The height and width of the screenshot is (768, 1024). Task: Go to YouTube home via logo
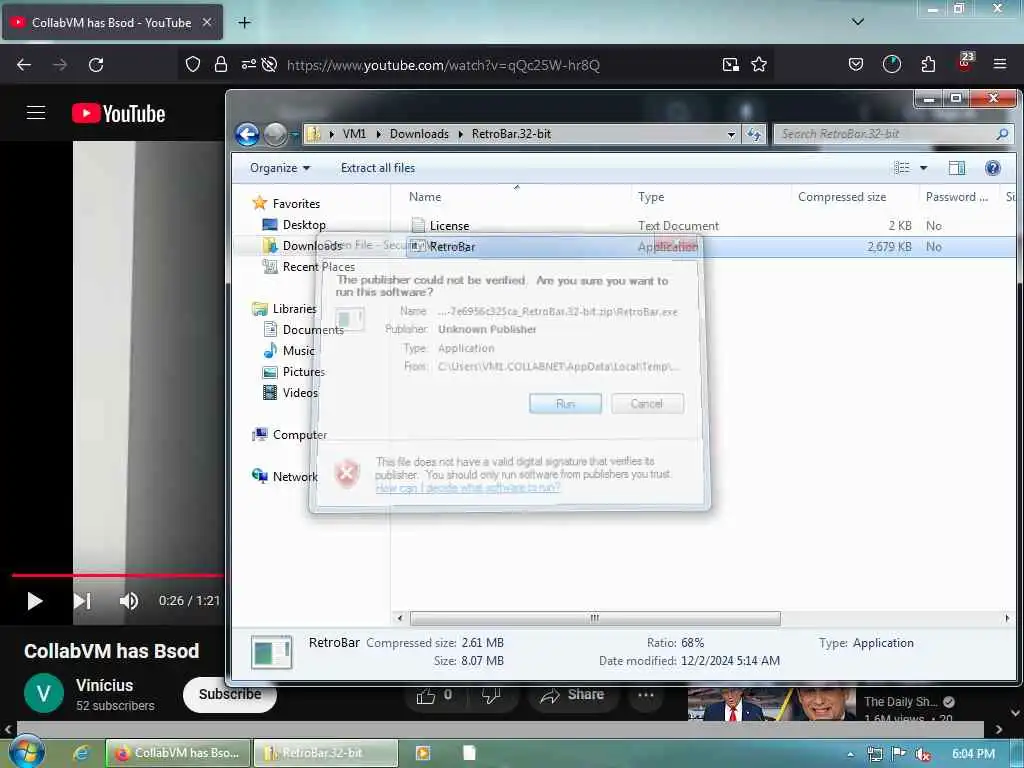tap(118, 114)
